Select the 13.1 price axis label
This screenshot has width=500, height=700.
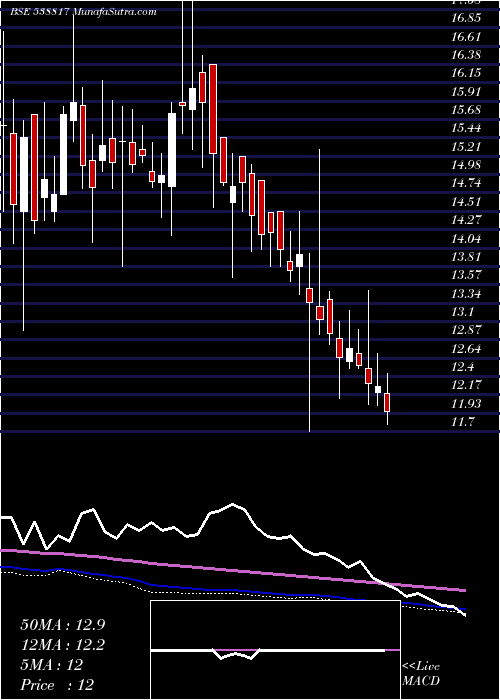pos(463,312)
